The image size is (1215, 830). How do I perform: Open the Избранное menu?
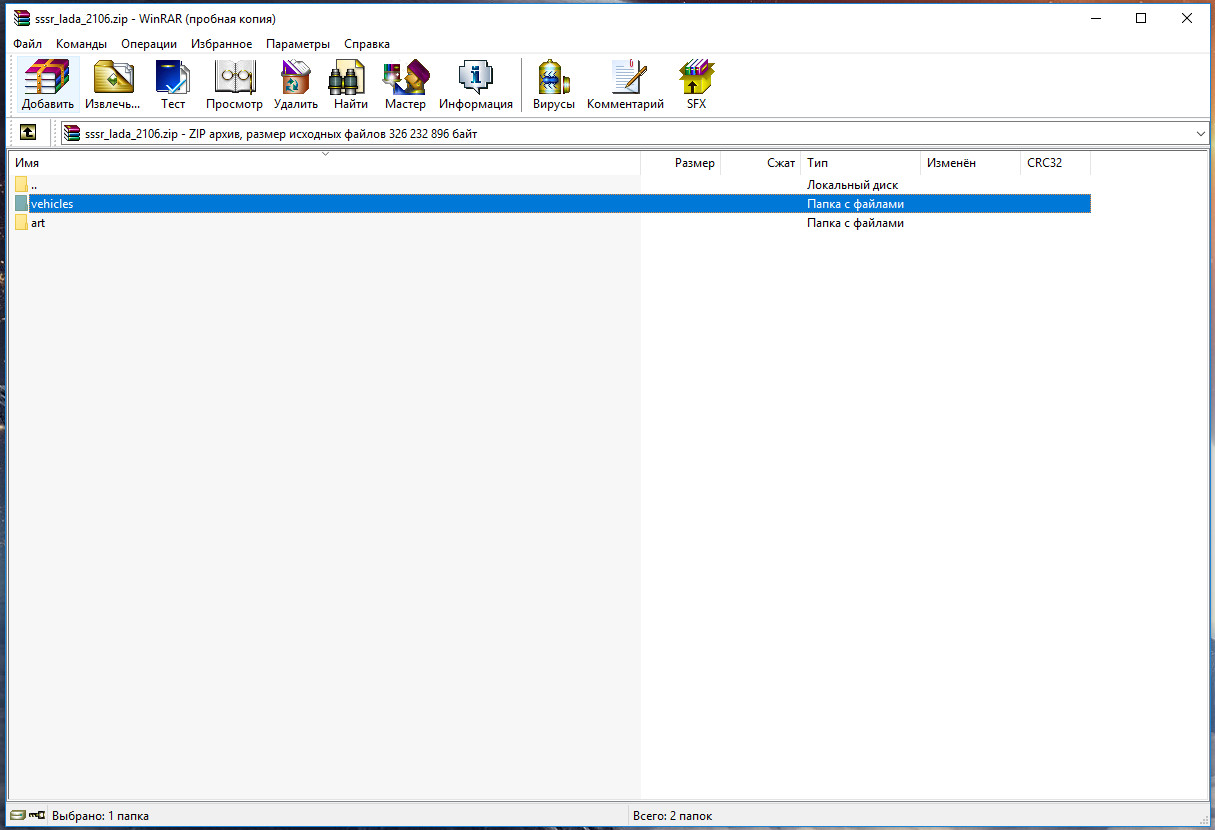(222, 44)
